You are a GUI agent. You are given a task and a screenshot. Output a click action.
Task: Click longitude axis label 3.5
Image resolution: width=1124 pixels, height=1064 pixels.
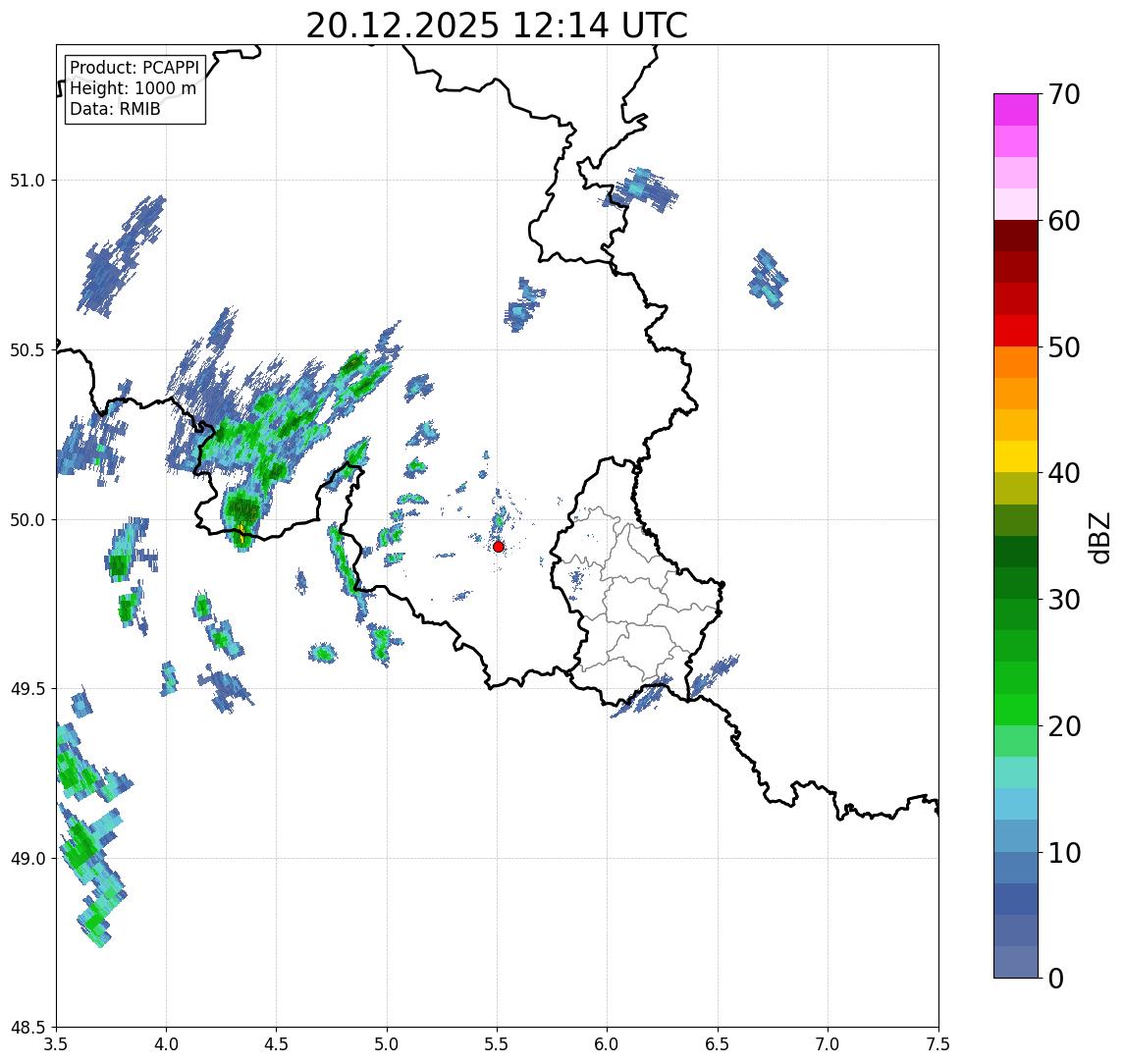tap(56, 1044)
